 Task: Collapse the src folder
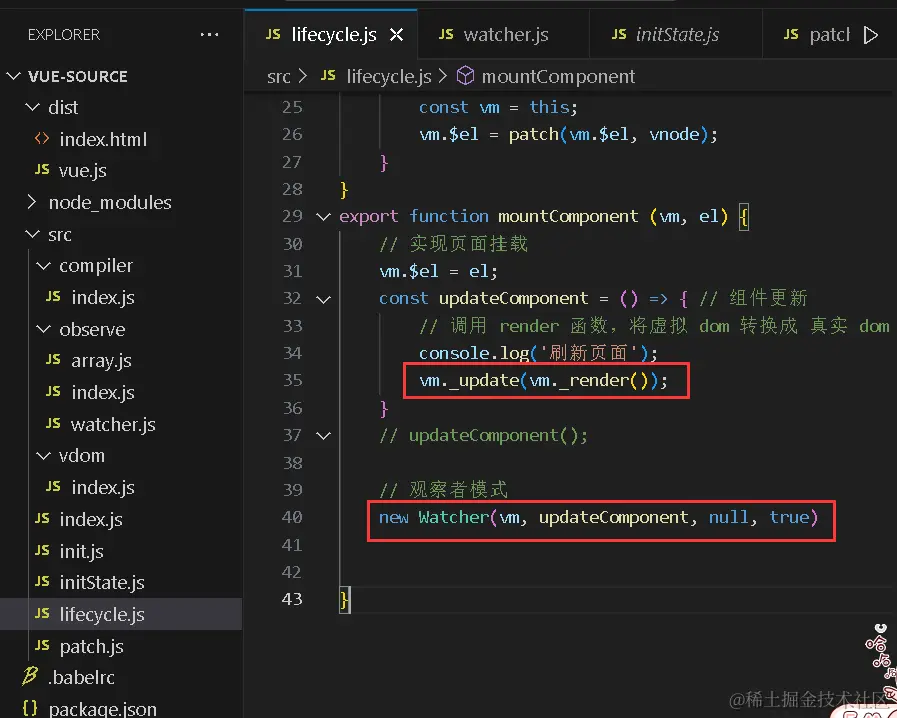pos(33,234)
